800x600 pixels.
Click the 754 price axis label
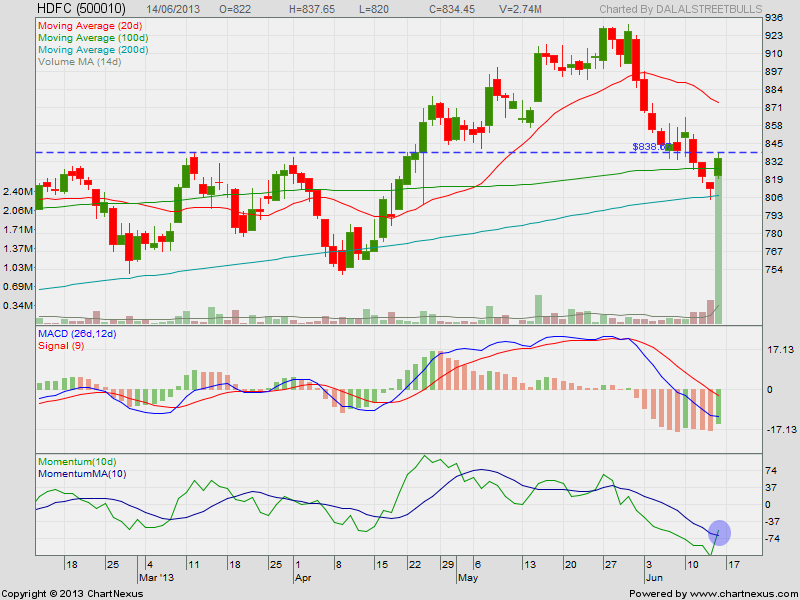(x=774, y=269)
